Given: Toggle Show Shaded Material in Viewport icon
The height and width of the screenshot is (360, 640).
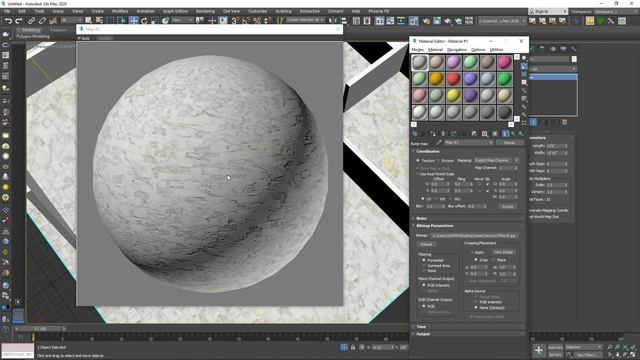Looking at the screenshot, I should (x=495, y=133).
